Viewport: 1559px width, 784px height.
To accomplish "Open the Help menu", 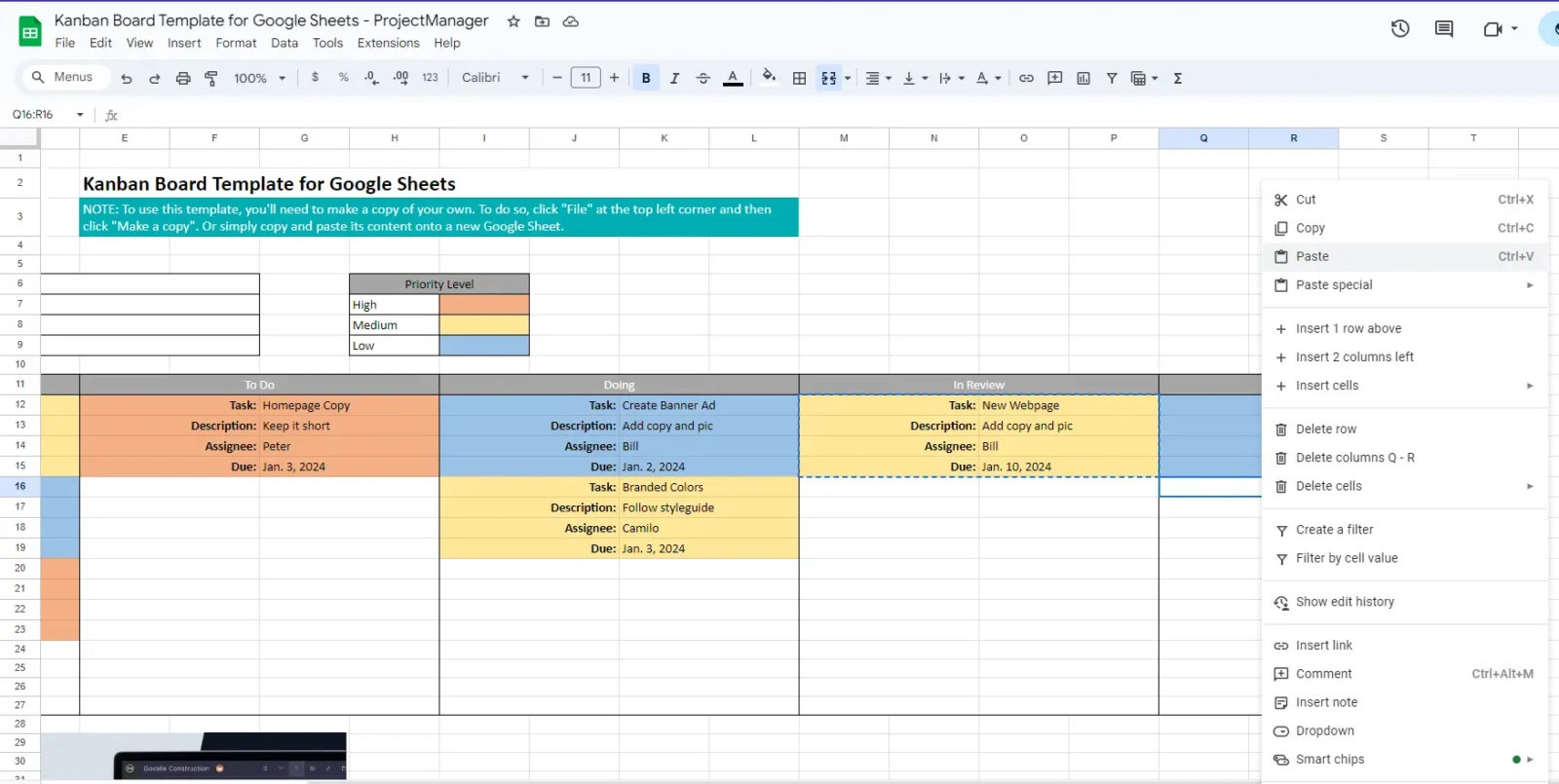I will [x=447, y=43].
